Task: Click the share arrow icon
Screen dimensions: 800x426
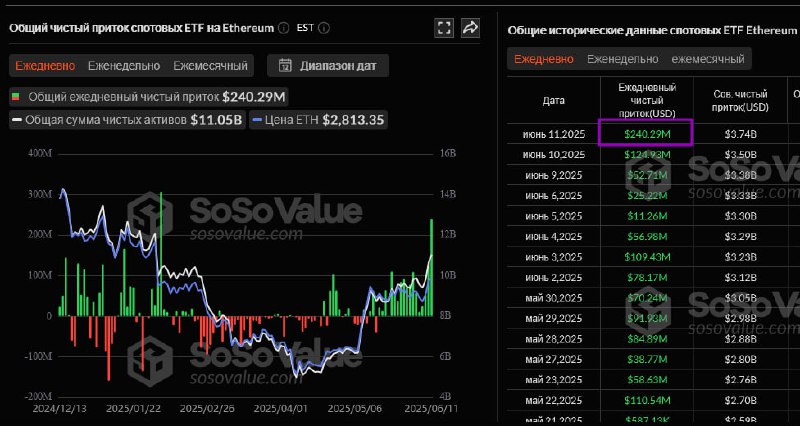Action: pos(470,28)
